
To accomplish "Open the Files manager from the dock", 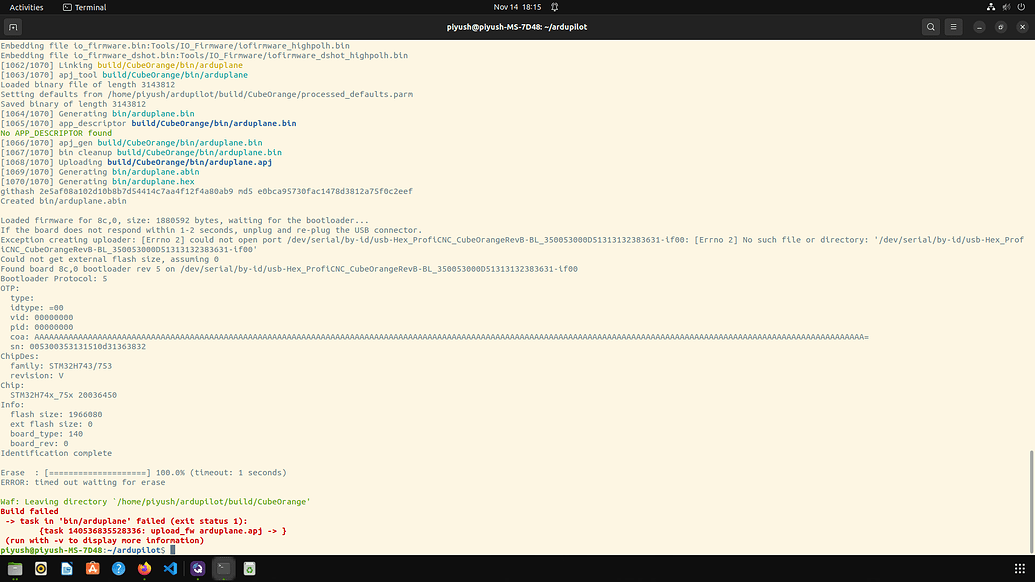I will [x=15, y=568].
